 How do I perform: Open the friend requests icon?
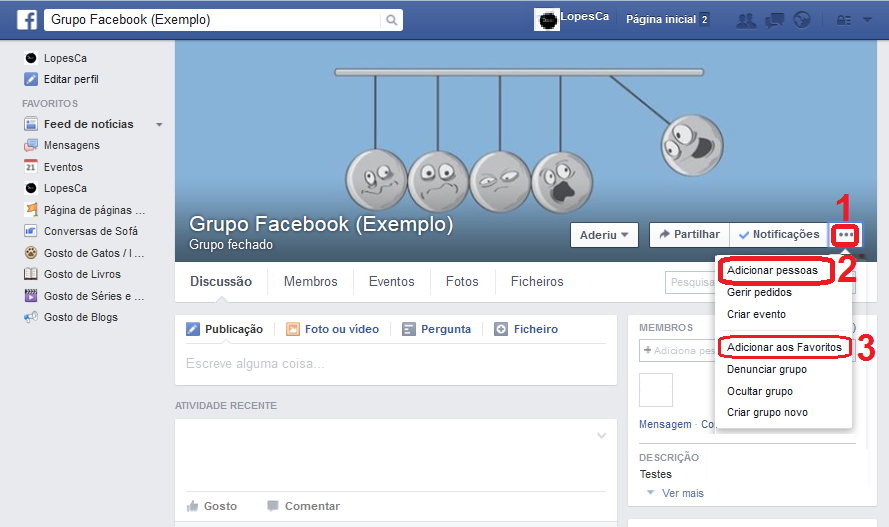(x=746, y=21)
